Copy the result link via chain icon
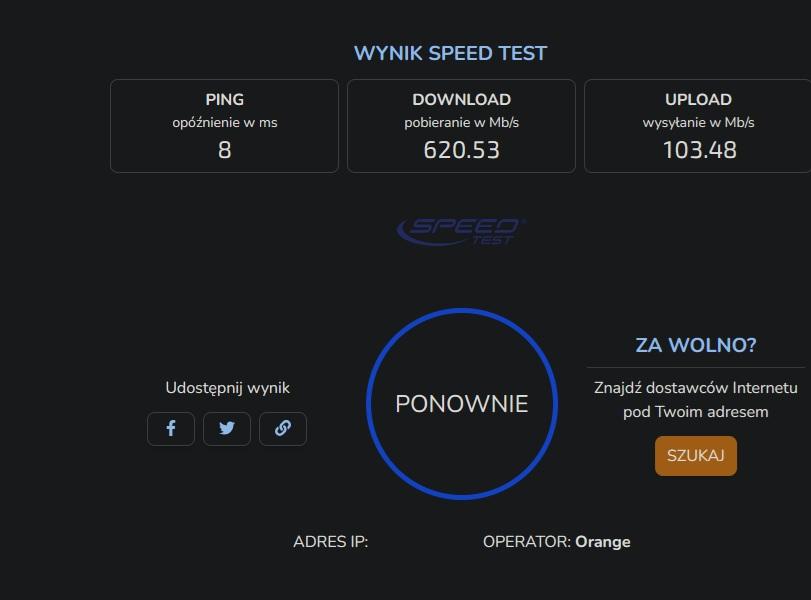811x600 pixels. coord(283,429)
